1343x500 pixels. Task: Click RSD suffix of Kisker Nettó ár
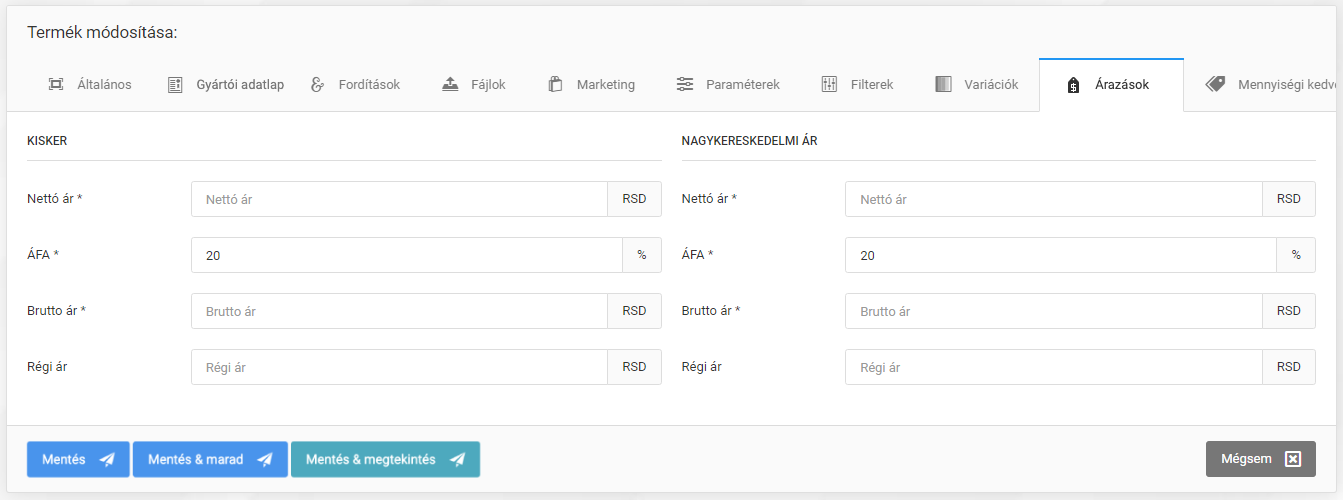634,199
